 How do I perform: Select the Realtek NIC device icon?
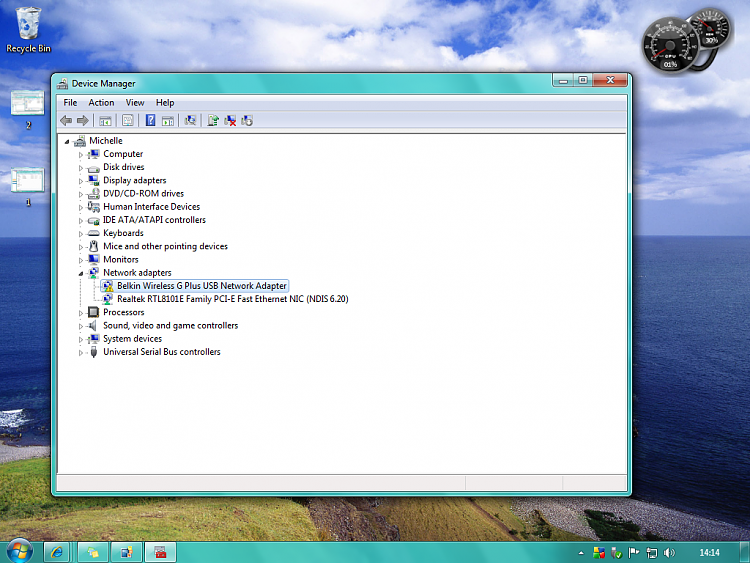click(108, 299)
